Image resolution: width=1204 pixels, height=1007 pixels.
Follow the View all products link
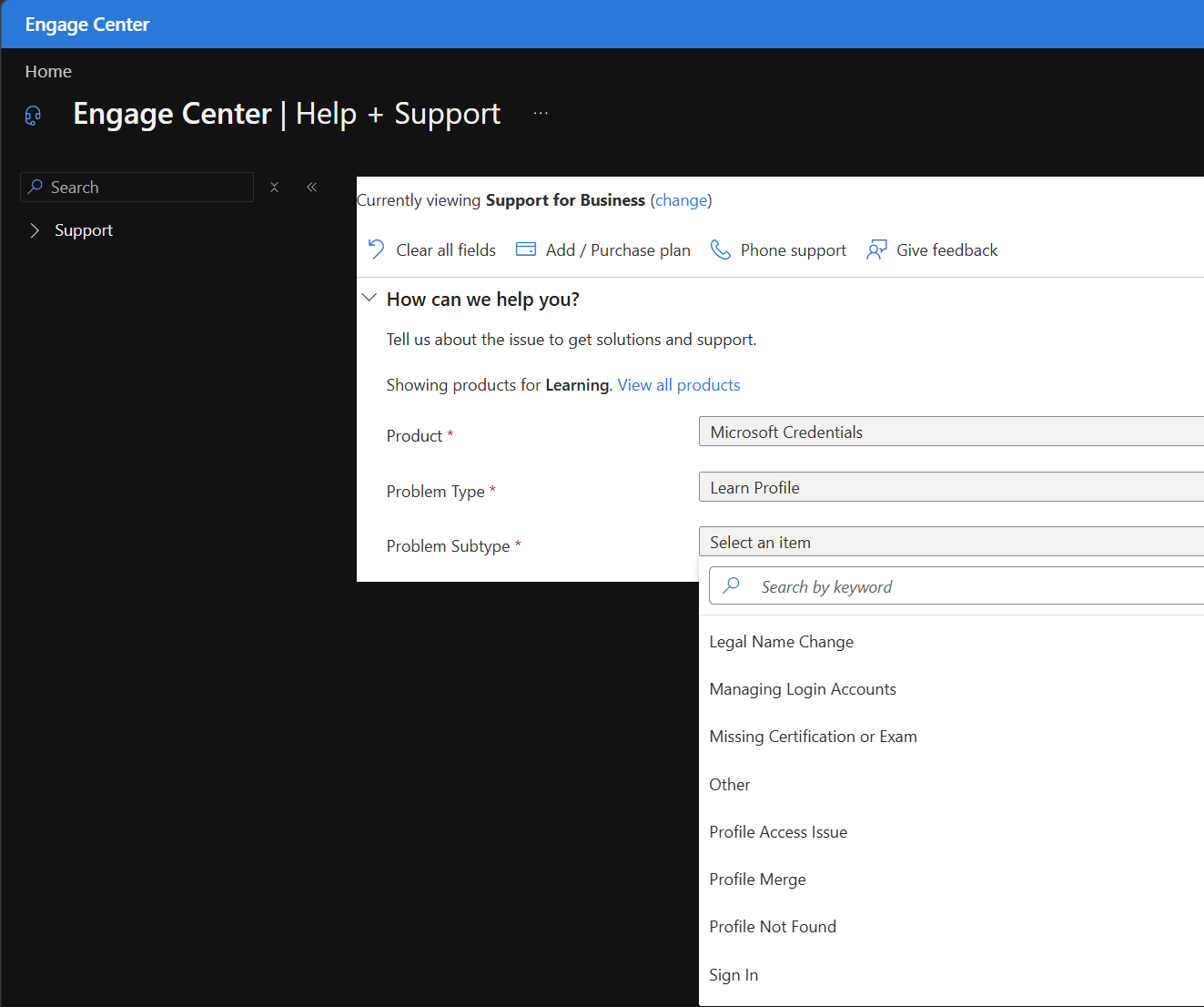pos(679,385)
